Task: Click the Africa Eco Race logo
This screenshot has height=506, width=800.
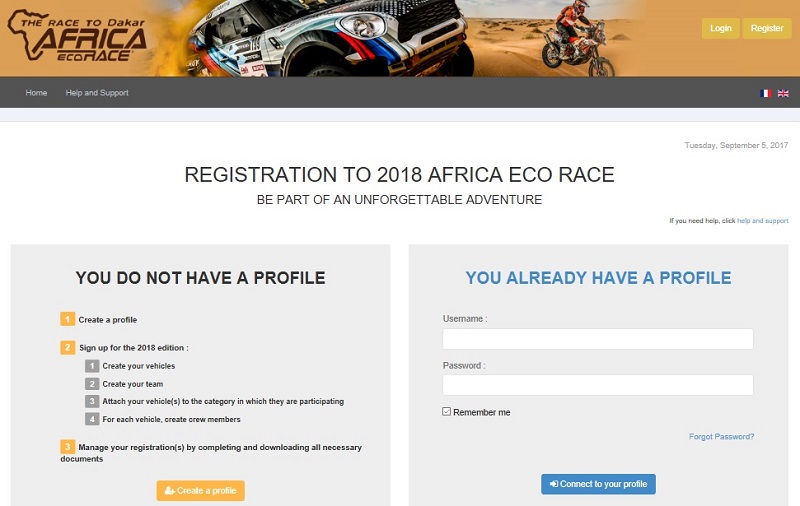Action: click(x=77, y=36)
